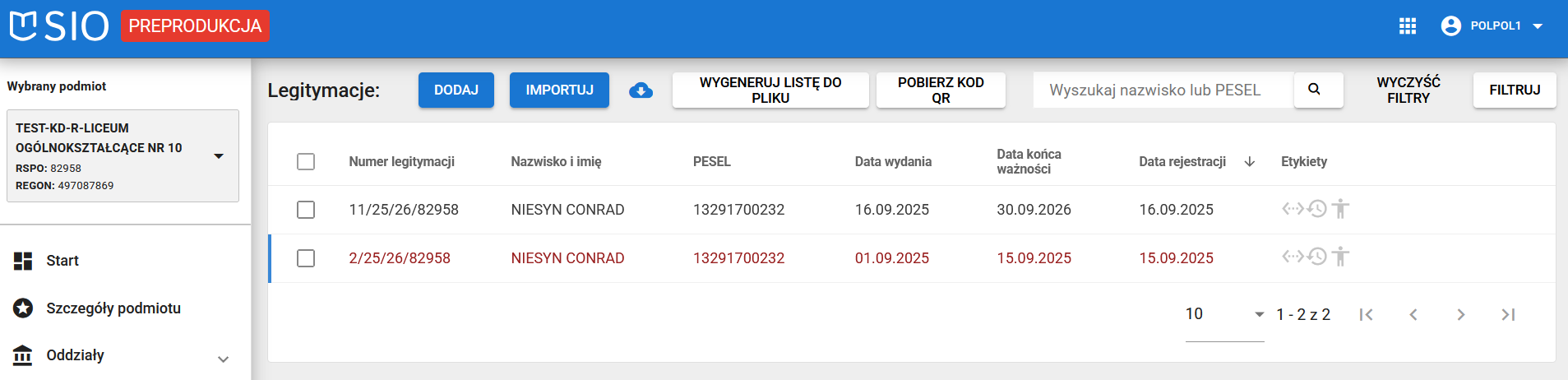The height and width of the screenshot is (380, 1568).
Task: Focus the nazwisko or PESEL search field
Action: [x=1161, y=90]
